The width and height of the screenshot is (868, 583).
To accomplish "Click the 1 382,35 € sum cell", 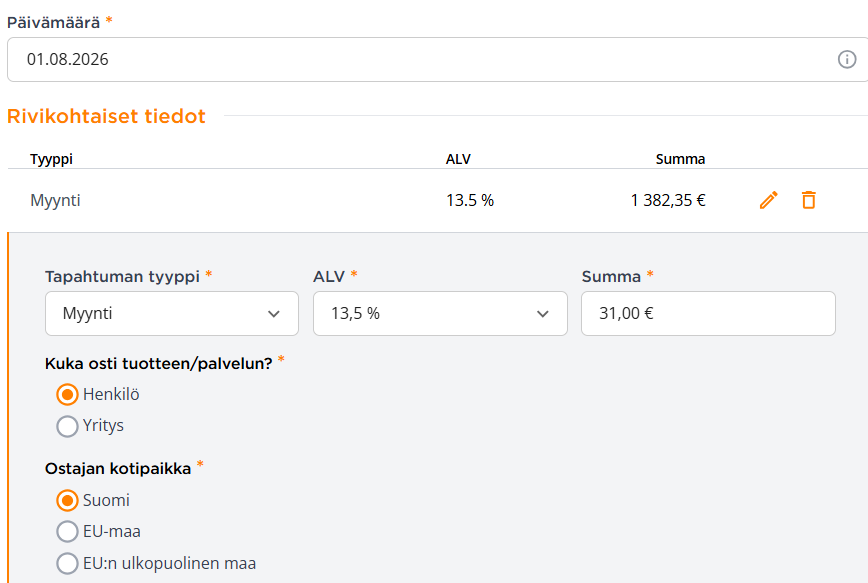I will tap(668, 200).
